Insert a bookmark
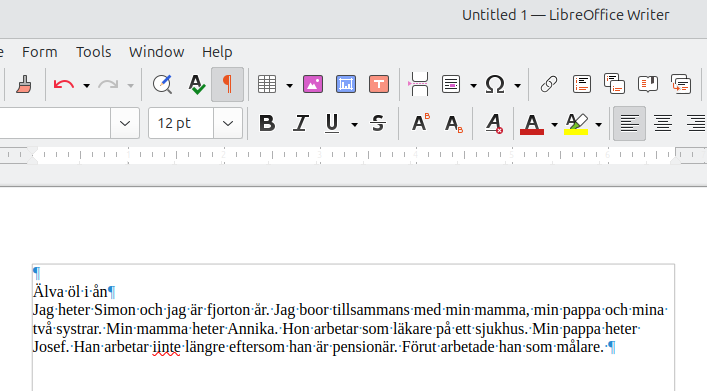The width and height of the screenshot is (707, 391). (x=647, y=84)
